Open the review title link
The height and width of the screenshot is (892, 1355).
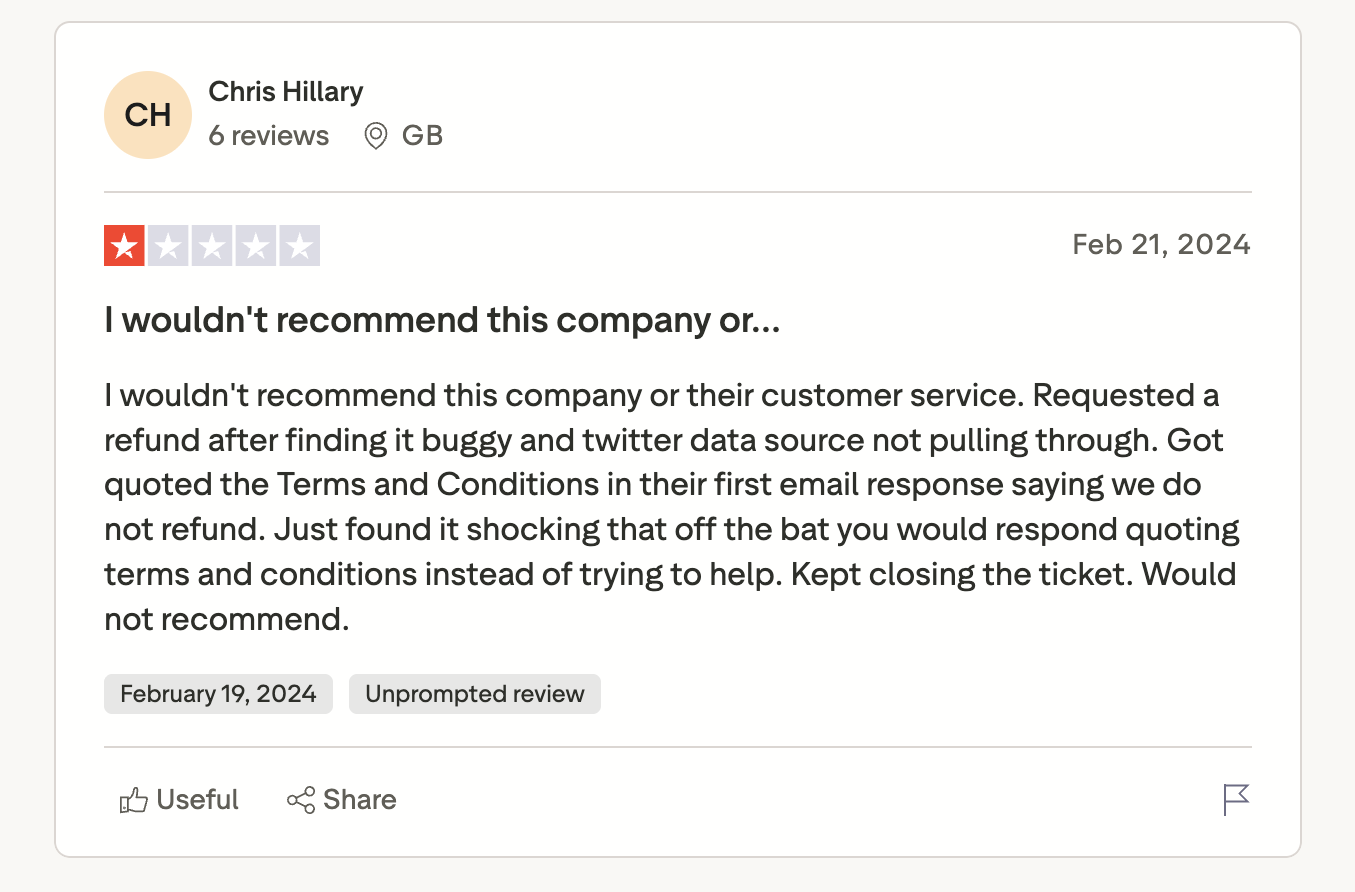coord(442,319)
